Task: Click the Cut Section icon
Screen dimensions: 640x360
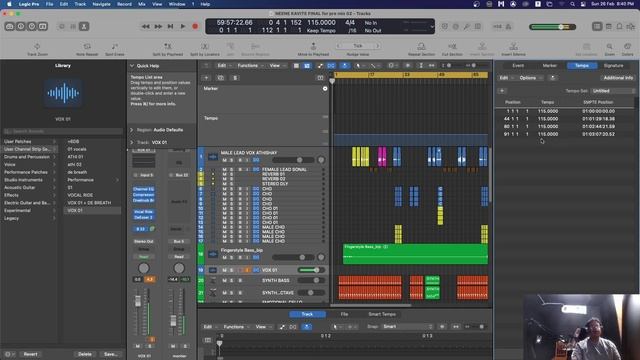Action: (x=452, y=47)
